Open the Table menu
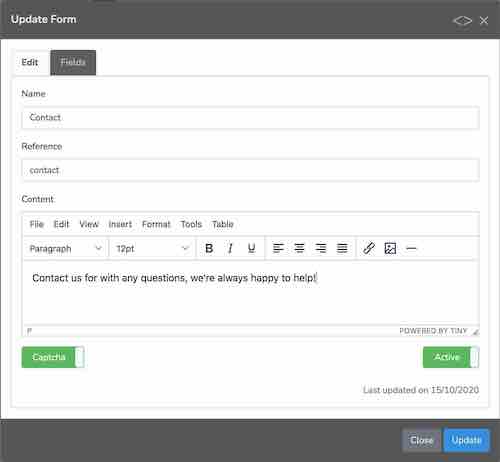Viewport: 500px width, 462px height. point(223,224)
